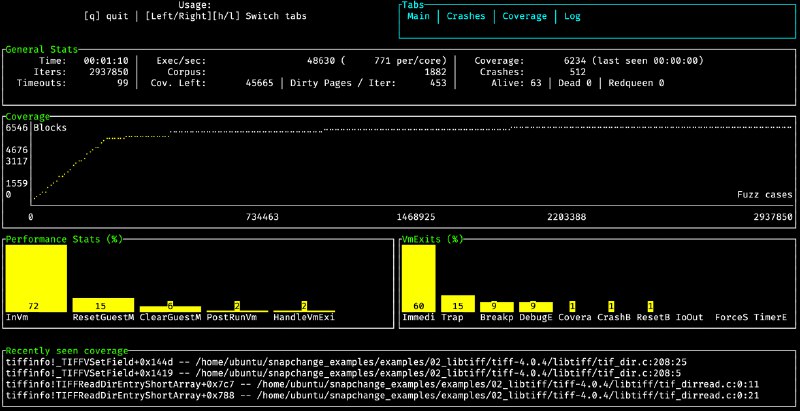The image size is (800, 411).
Task: Click the TIFFReadDirEntryShortArray+0x788 coverage line
Action: click(x=381, y=396)
